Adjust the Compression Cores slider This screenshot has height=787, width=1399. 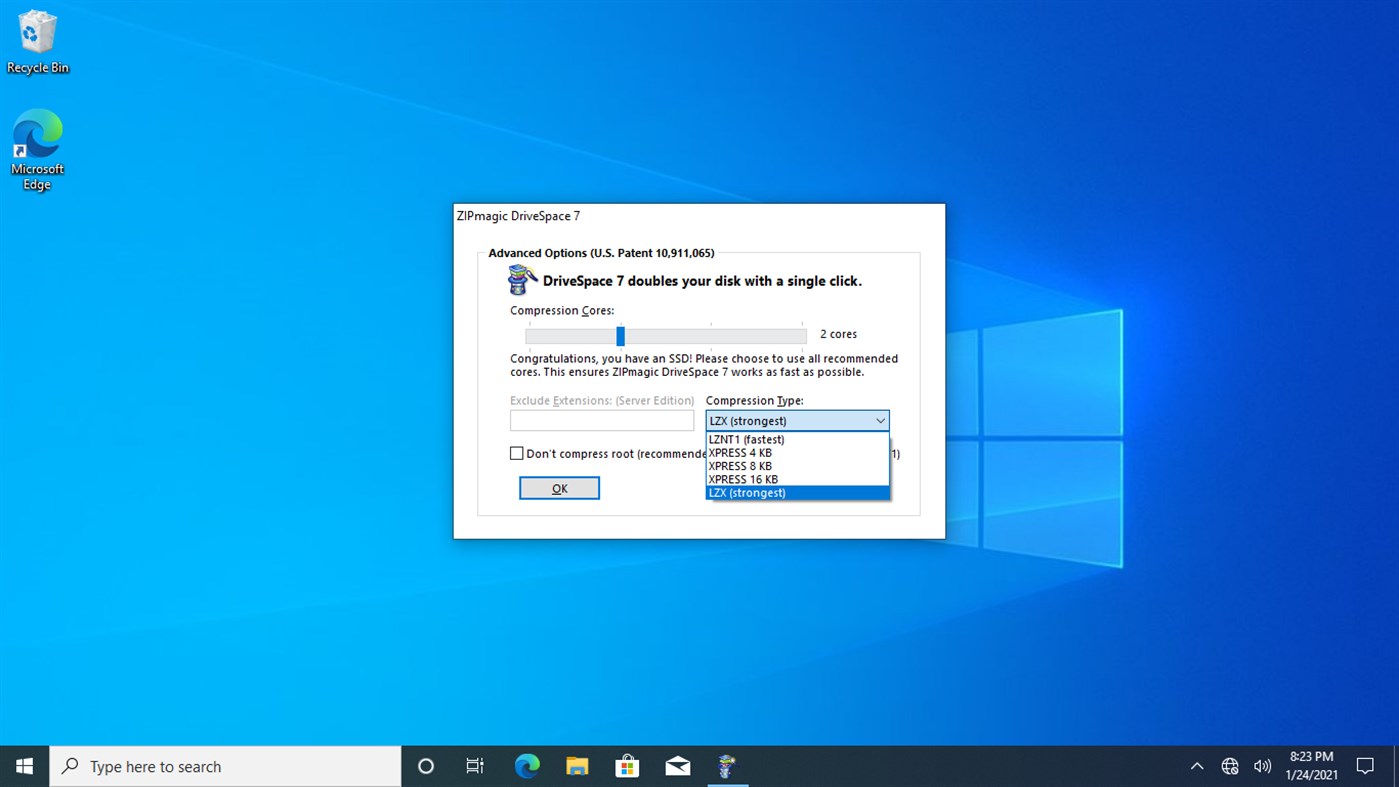point(620,336)
